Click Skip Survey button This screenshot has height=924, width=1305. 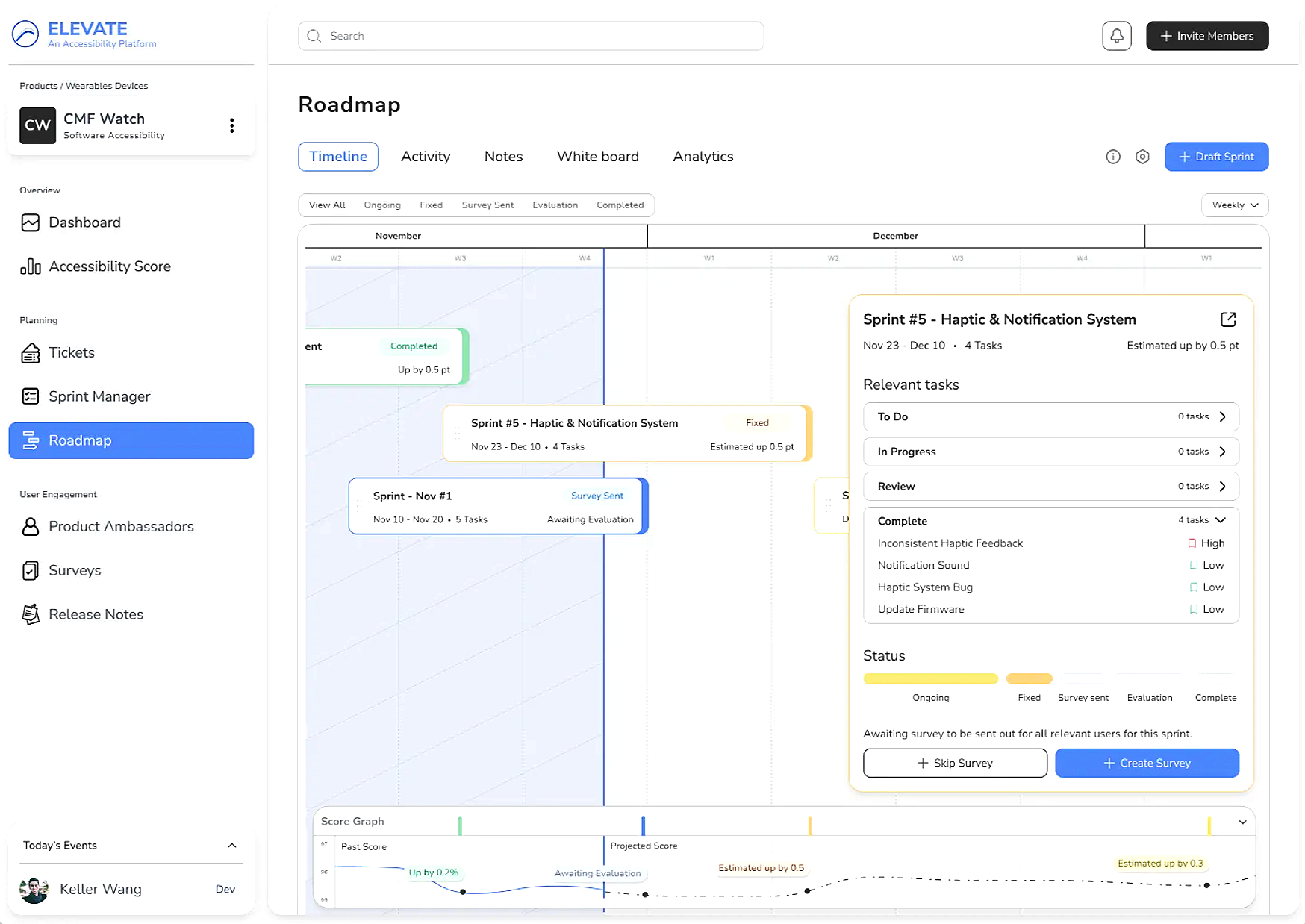[x=955, y=763]
